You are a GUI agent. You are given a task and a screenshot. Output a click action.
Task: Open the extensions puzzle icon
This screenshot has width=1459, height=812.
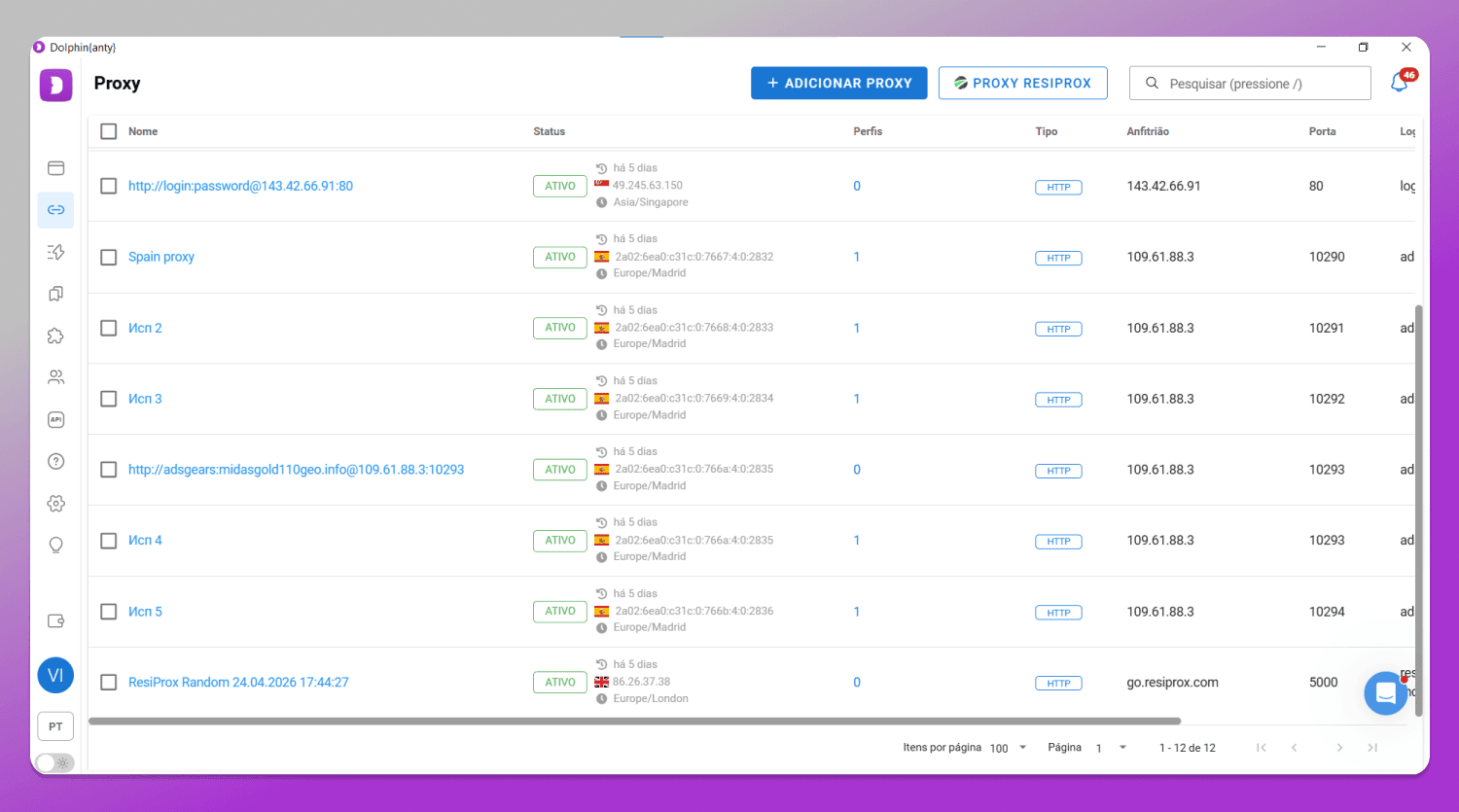[55, 335]
